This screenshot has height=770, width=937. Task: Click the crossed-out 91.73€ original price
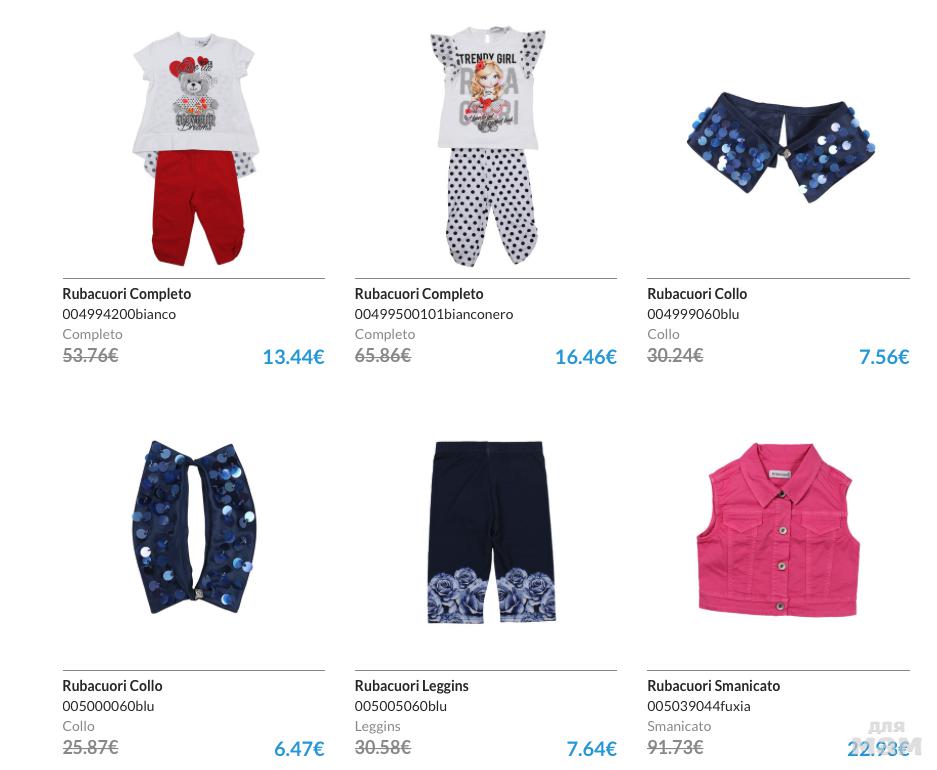point(675,747)
